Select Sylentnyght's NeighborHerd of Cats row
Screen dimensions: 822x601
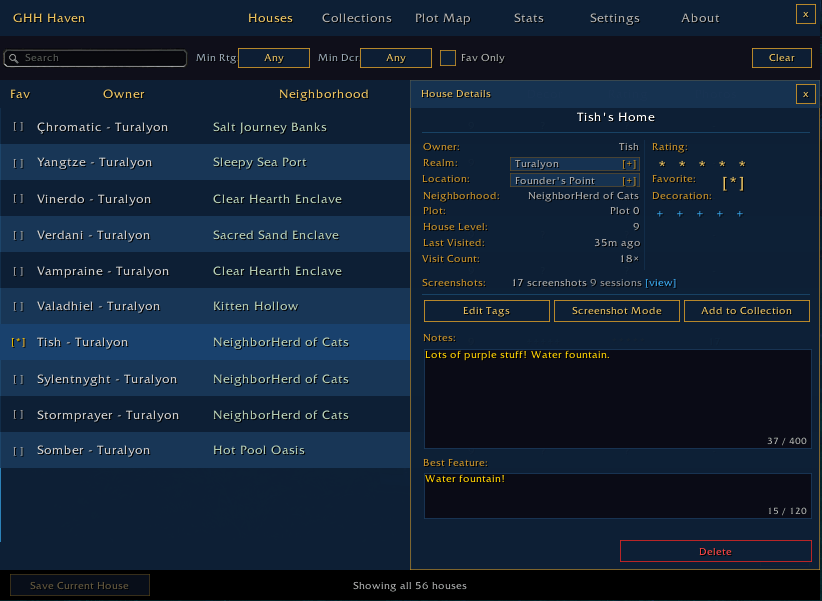point(205,379)
